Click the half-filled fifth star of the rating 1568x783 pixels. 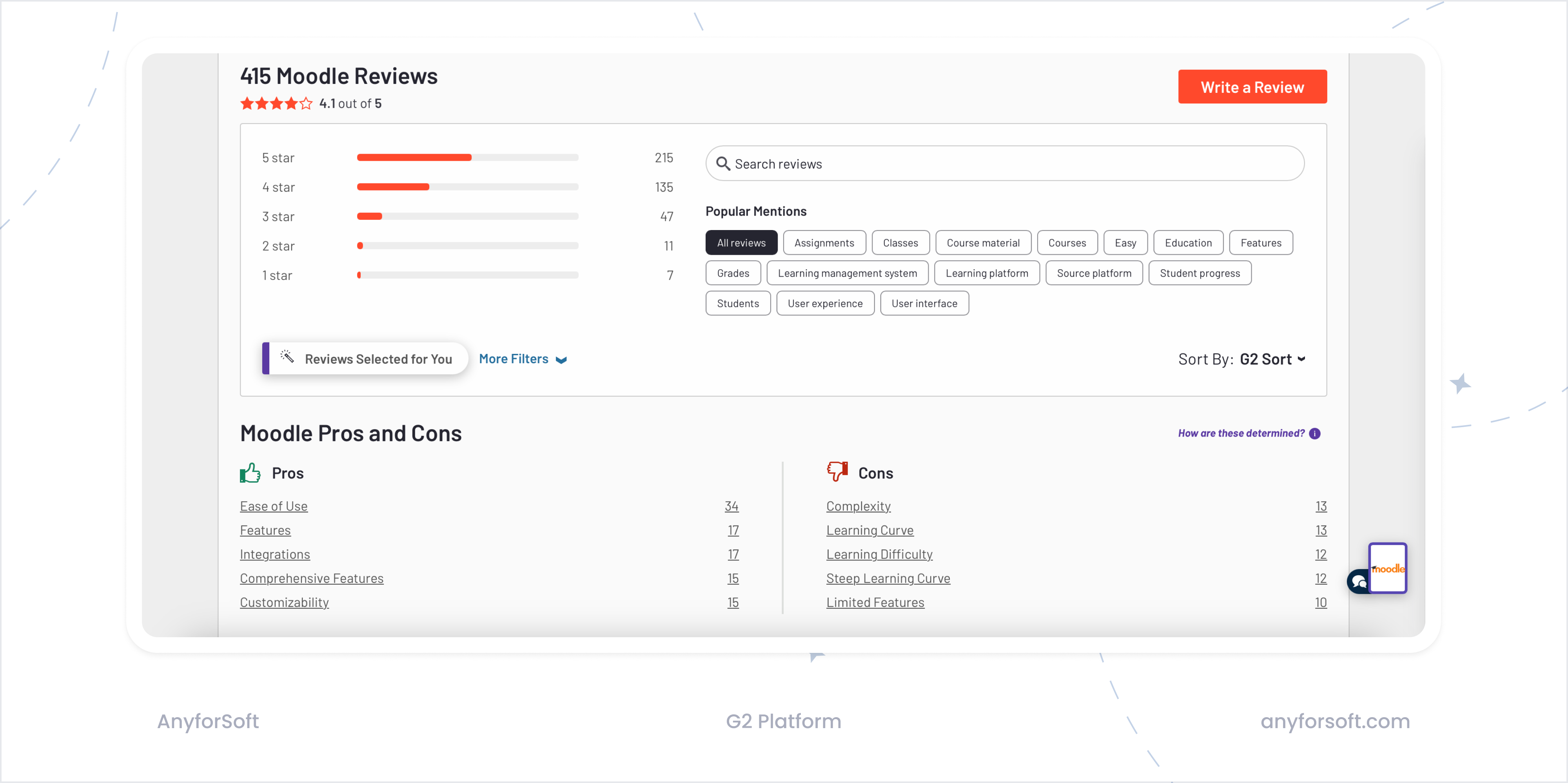coord(306,103)
